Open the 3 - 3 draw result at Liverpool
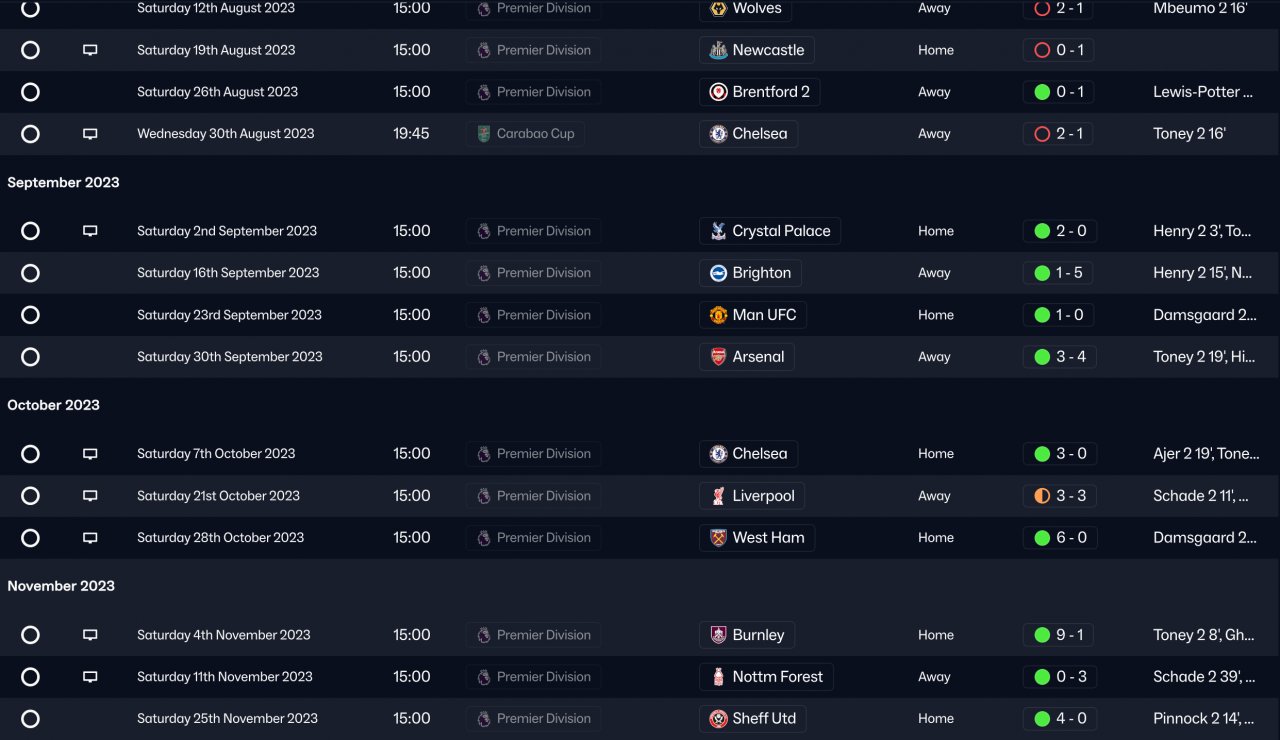This screenshot has width=1280, height=740. click(x=1070, y=496)
